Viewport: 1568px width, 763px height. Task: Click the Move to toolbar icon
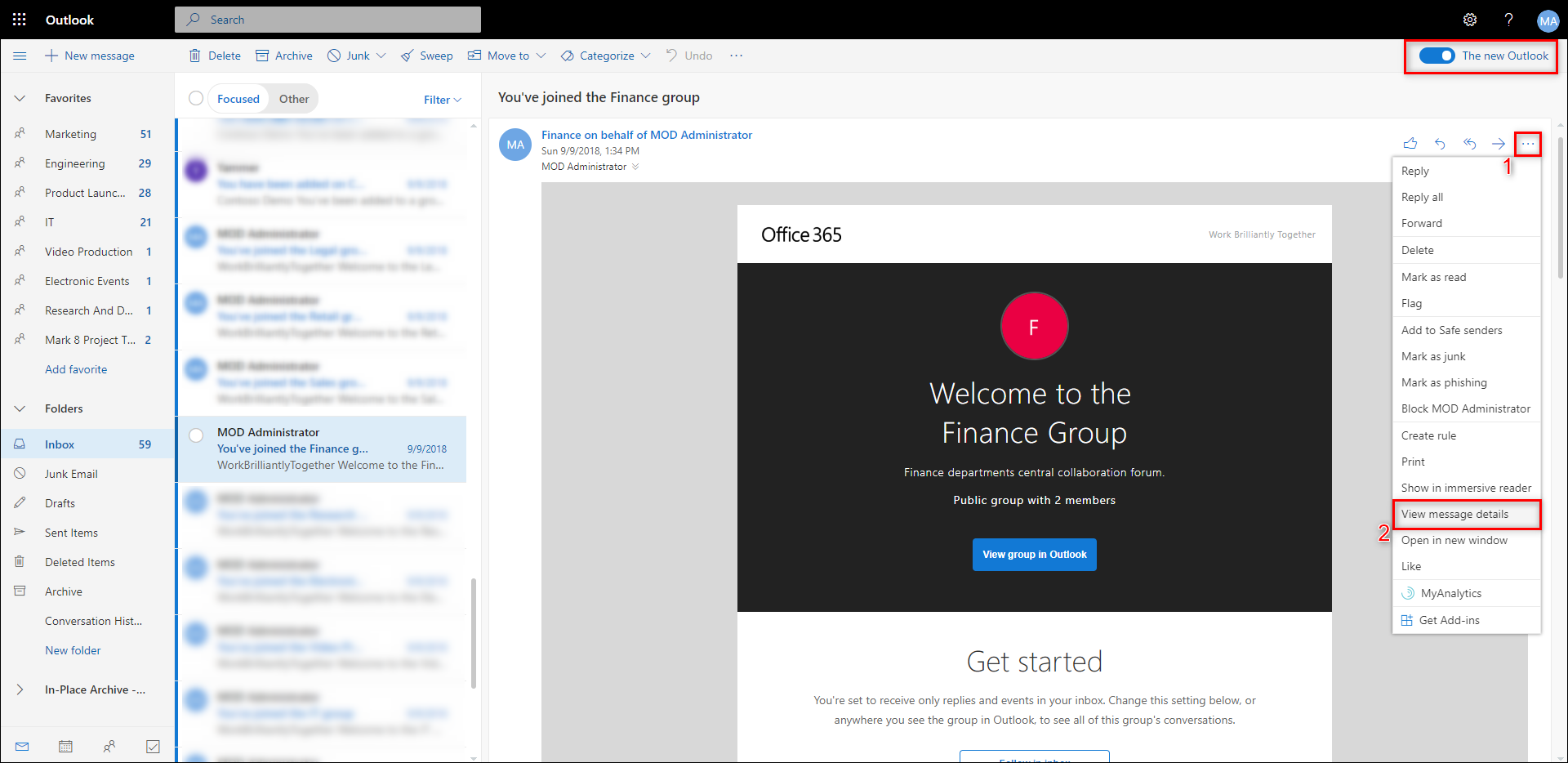pyautogui.click(x=474, y=56)
